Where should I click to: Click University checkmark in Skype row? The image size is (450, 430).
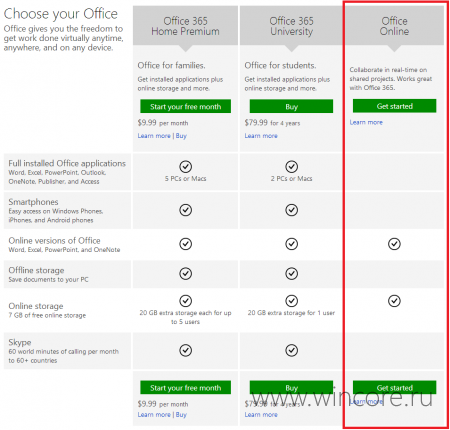pyautogui.click(x=291, y=350)
